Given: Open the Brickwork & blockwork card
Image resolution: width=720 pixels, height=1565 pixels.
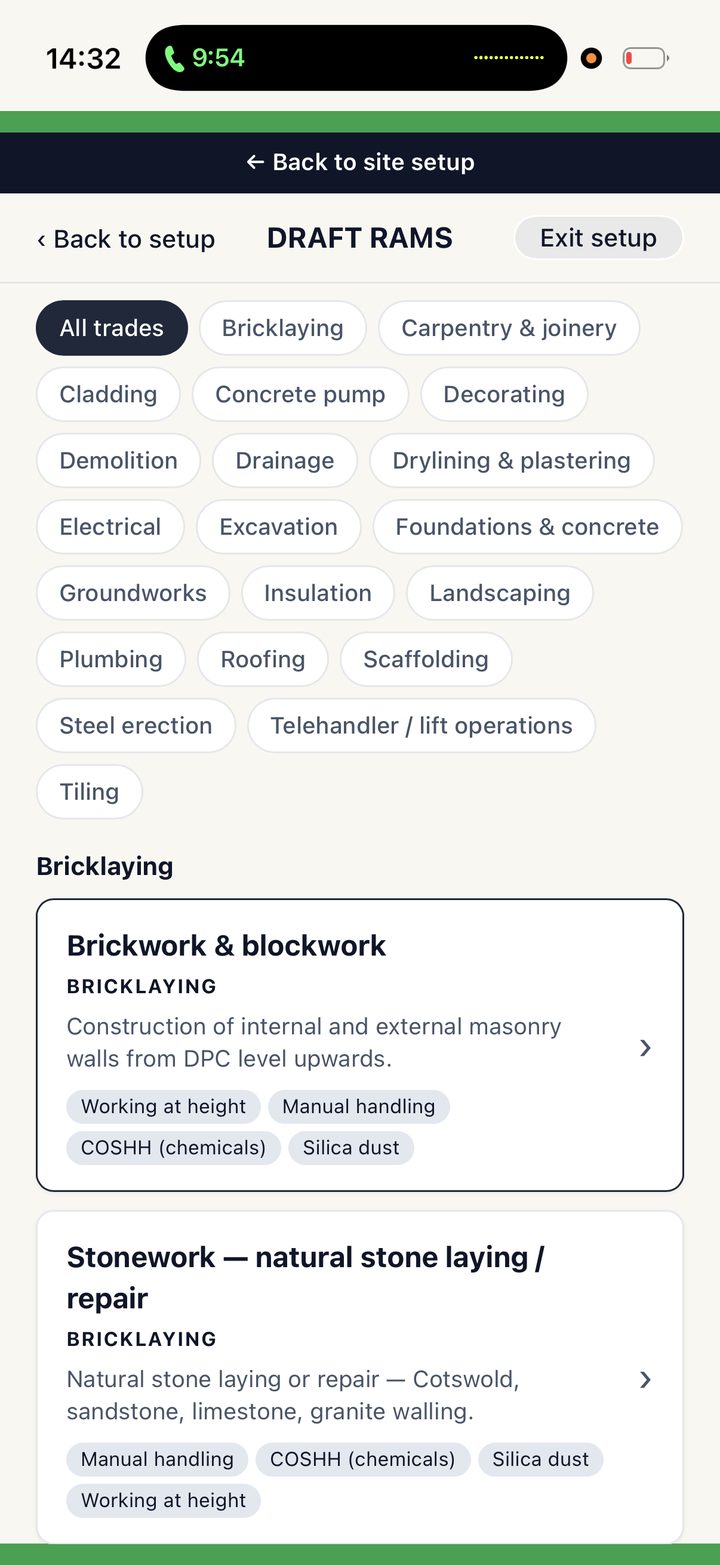Looking at the screenshot, I should 360,1045.
